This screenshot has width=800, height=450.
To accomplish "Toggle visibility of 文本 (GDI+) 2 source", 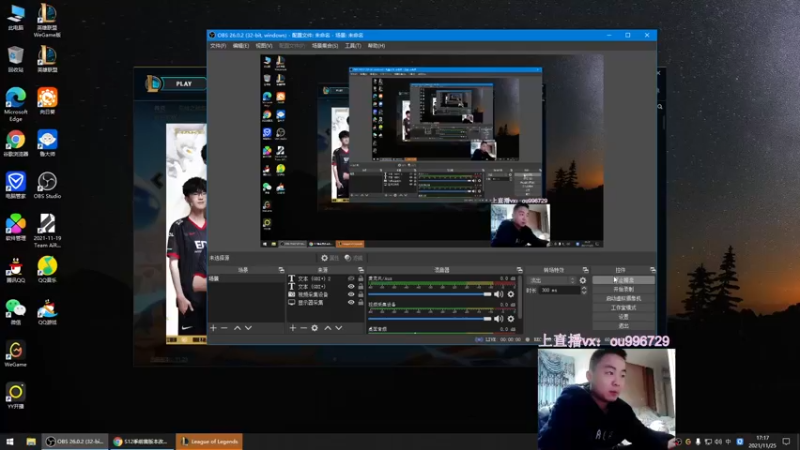I will point(351,279).
